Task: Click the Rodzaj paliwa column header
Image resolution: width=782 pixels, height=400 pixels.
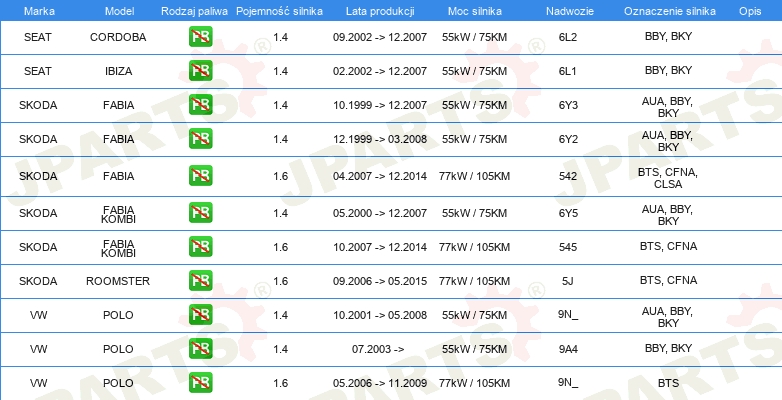Action: tap(194, 11)
